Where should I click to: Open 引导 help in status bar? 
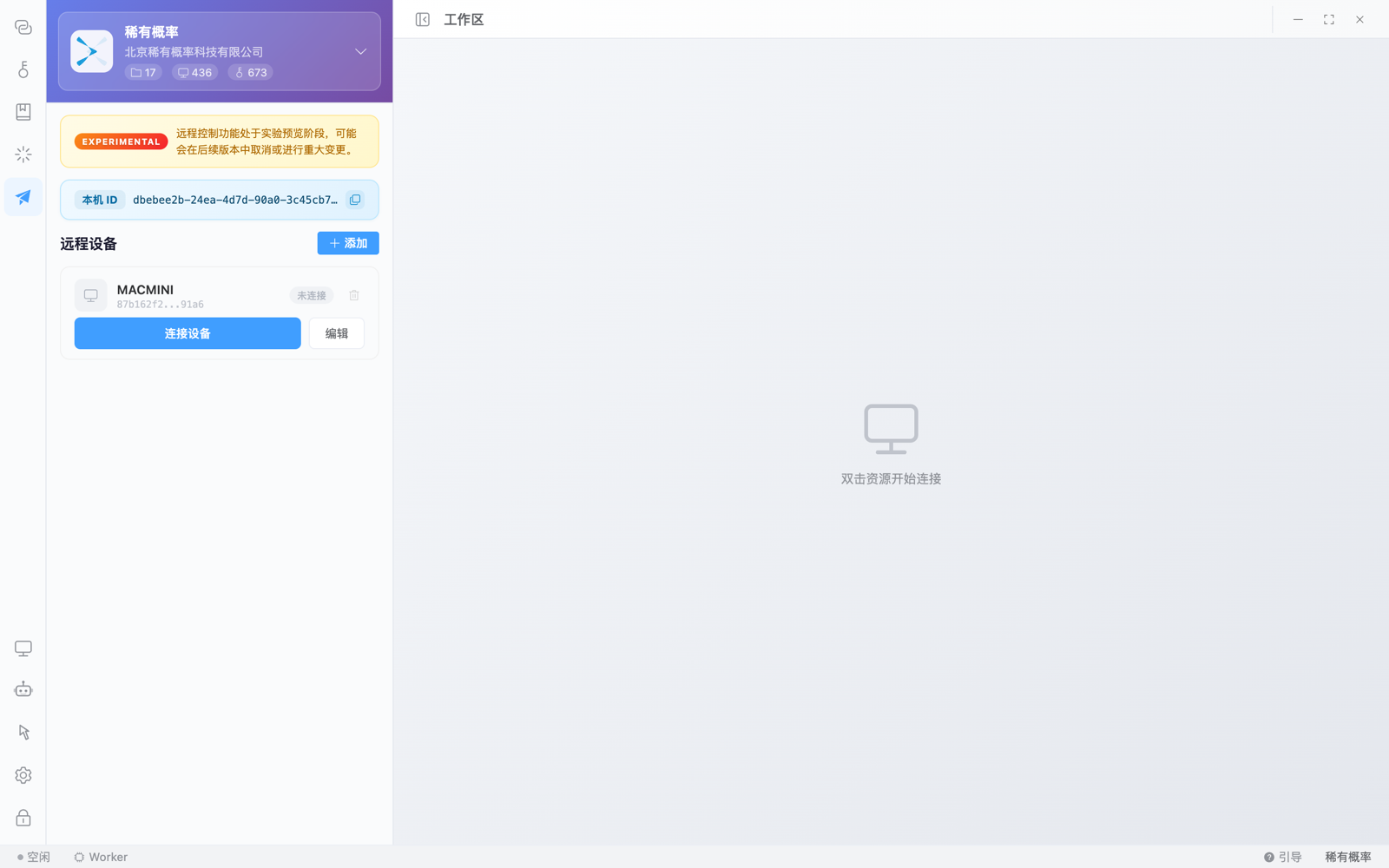1283,857
